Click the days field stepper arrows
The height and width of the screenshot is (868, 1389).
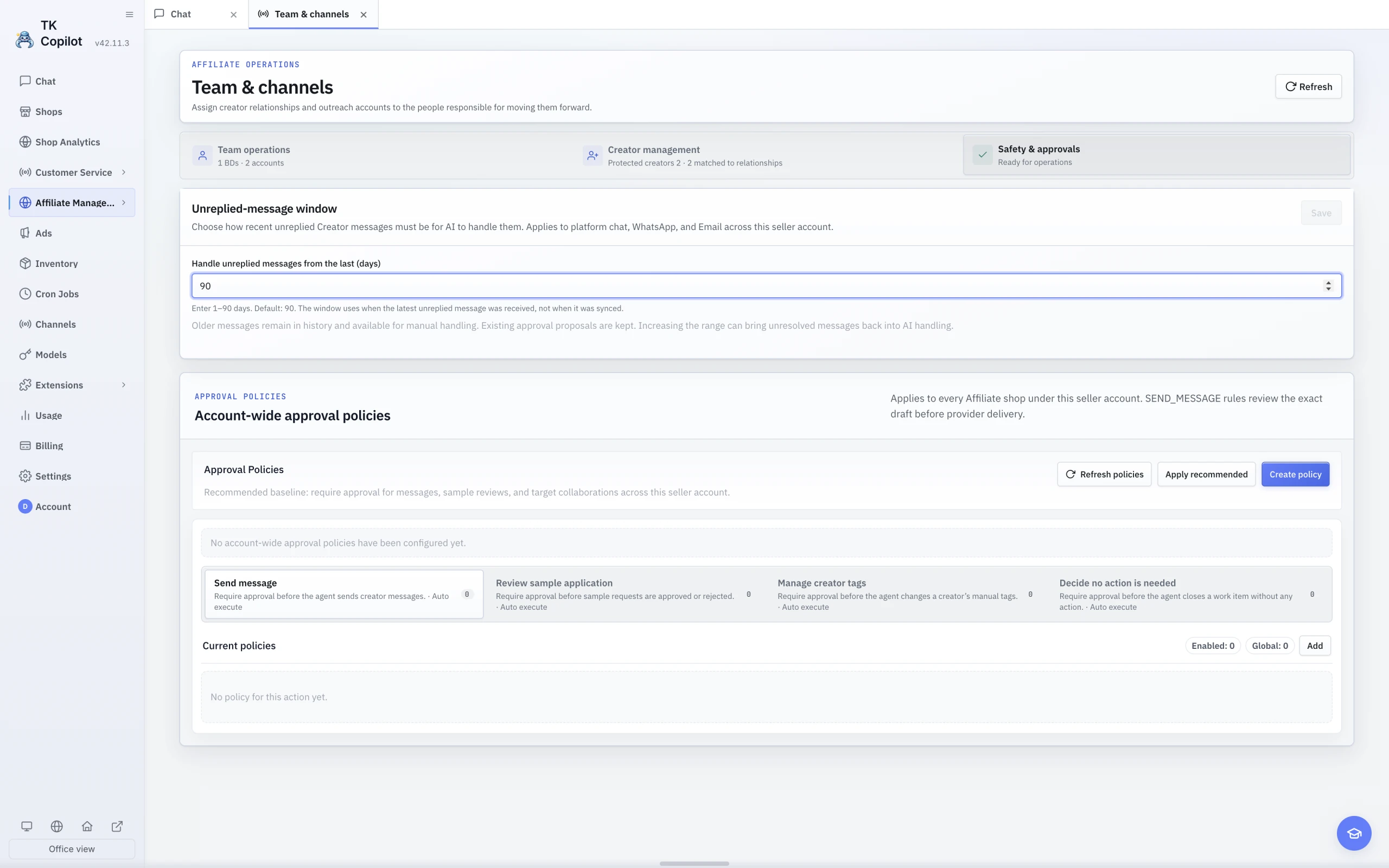coord(1328,286)
